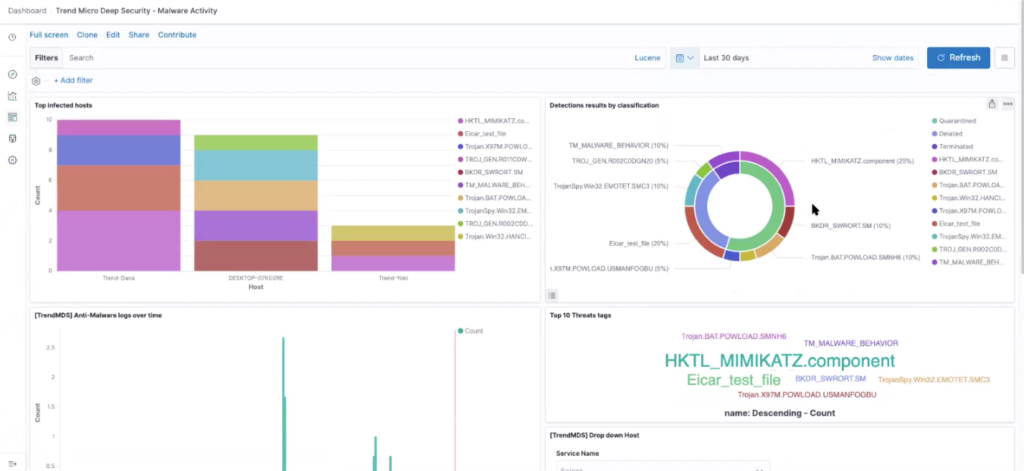The height and width of the screenshot is (471, 1024).
Task: Click the Add filter link
Action: (73, 81)
